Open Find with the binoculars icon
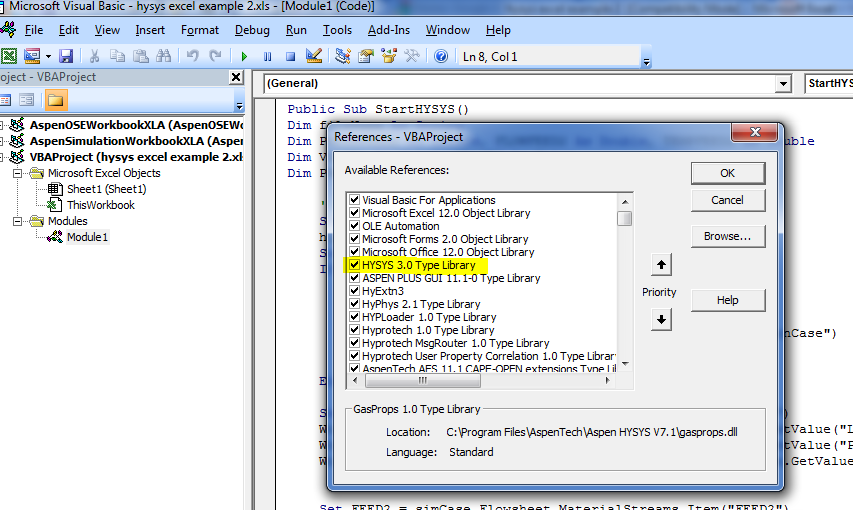Screen dimensions: 853x510 tap(163, 56)
